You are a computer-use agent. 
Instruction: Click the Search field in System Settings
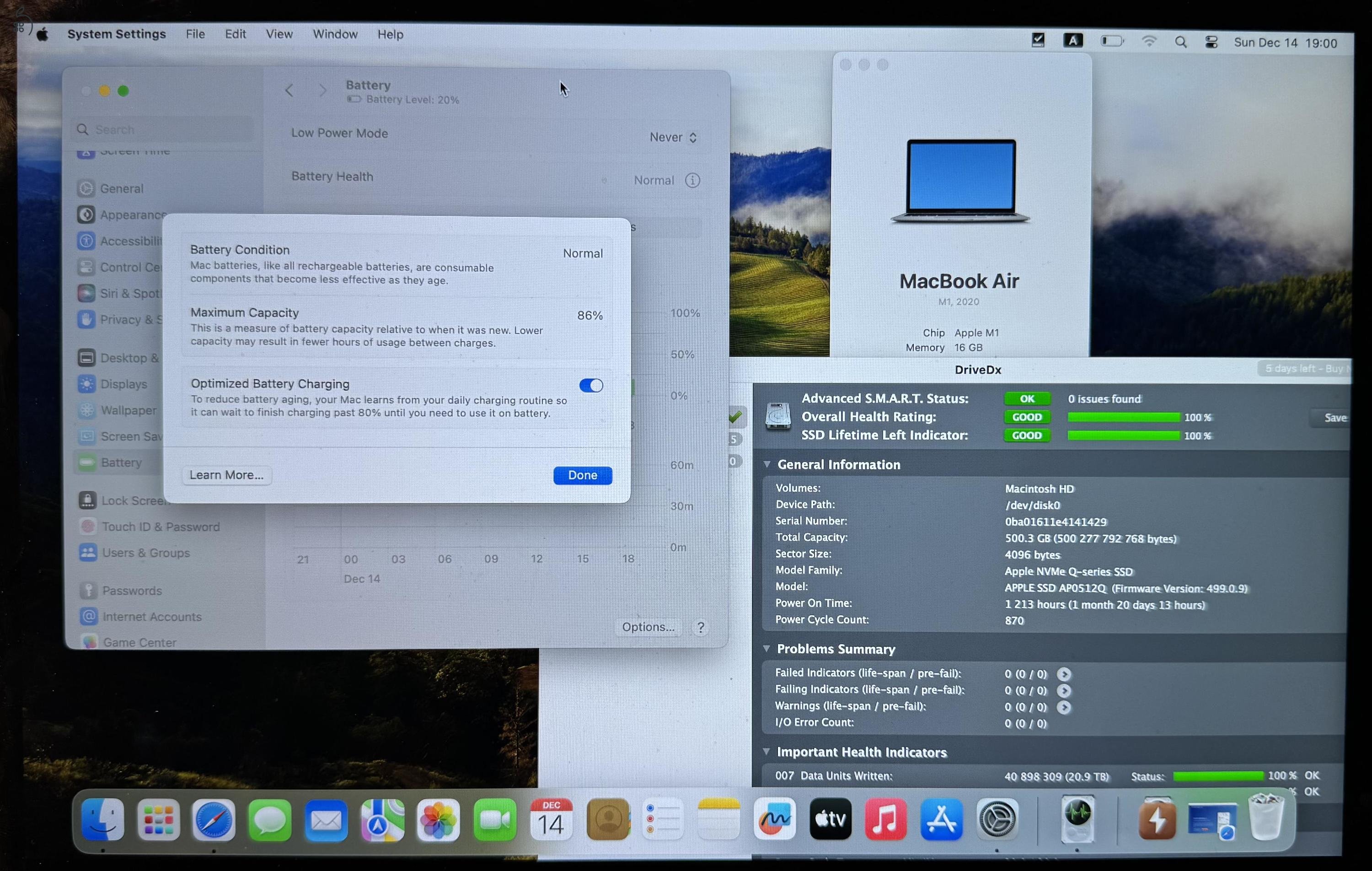(x=161, y=129)
